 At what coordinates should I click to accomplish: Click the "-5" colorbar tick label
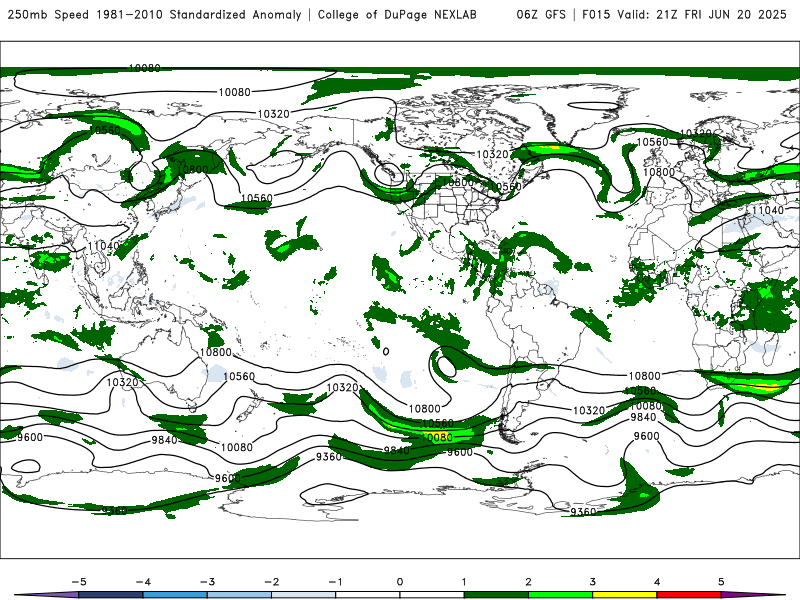[x=79, y=582]
